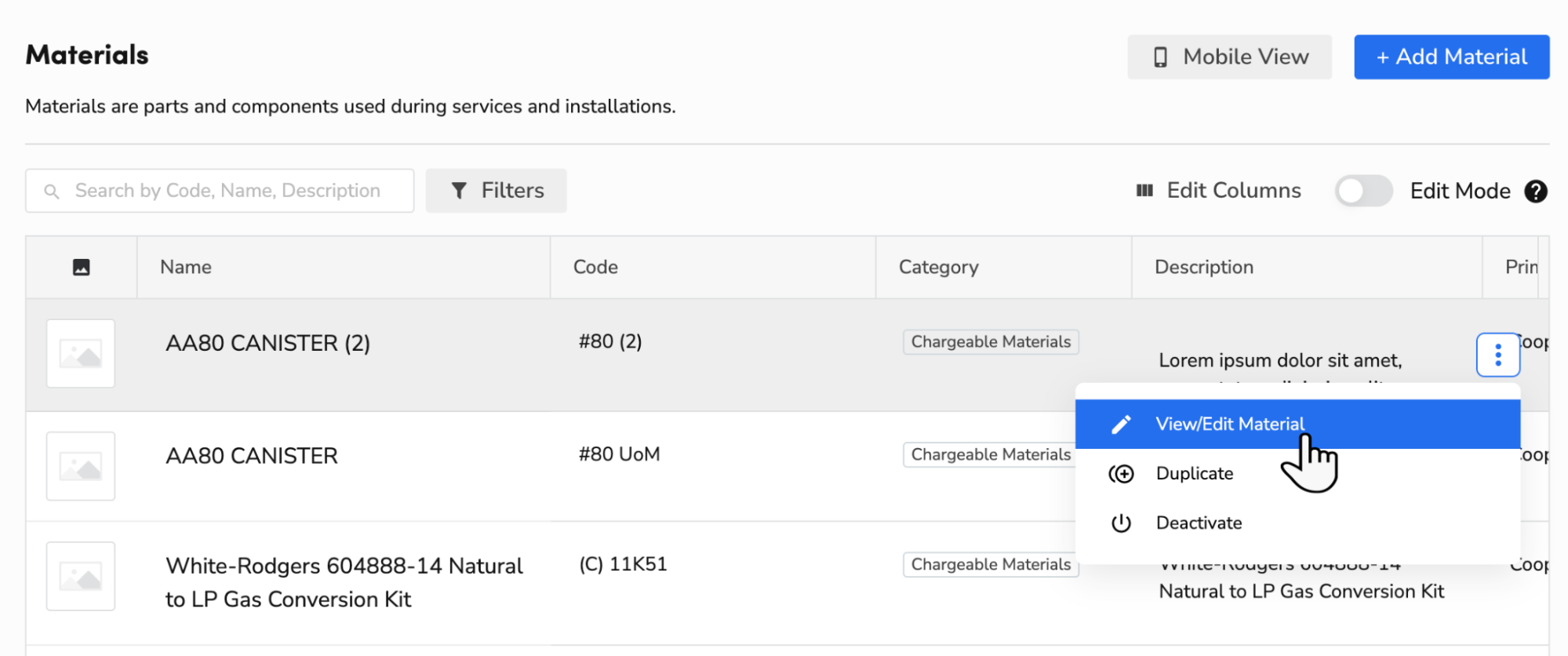Screen dimensions: 1568x656
Task: Select View/Edit Material from the menu
Action: pos(1229,425)
